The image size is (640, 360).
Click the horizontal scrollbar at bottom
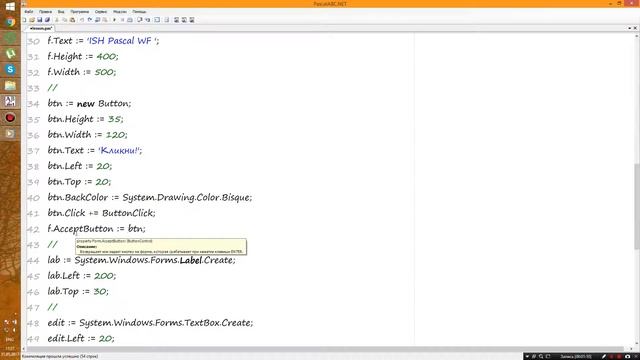[x=324, y=349]
